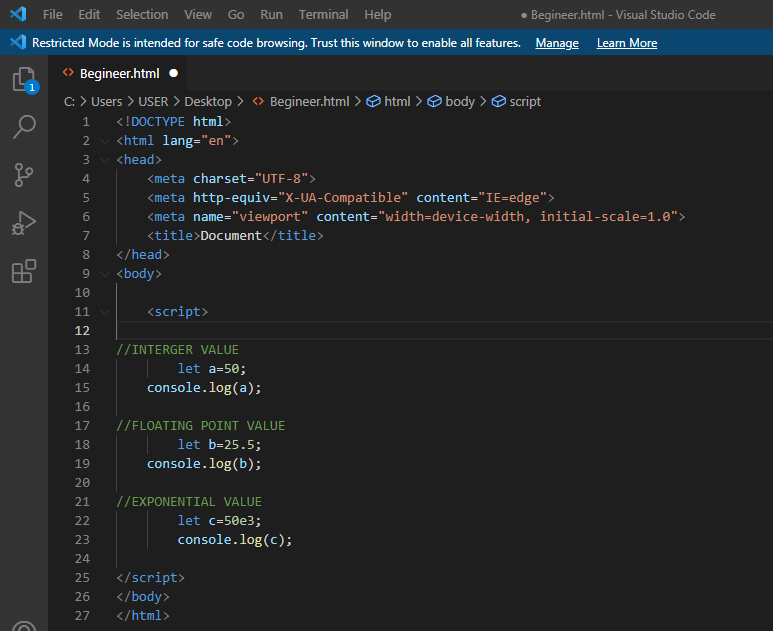773x631 pixels.
Task: Click the shield icon in Restricted Mode banner
Action: (17, 43)
